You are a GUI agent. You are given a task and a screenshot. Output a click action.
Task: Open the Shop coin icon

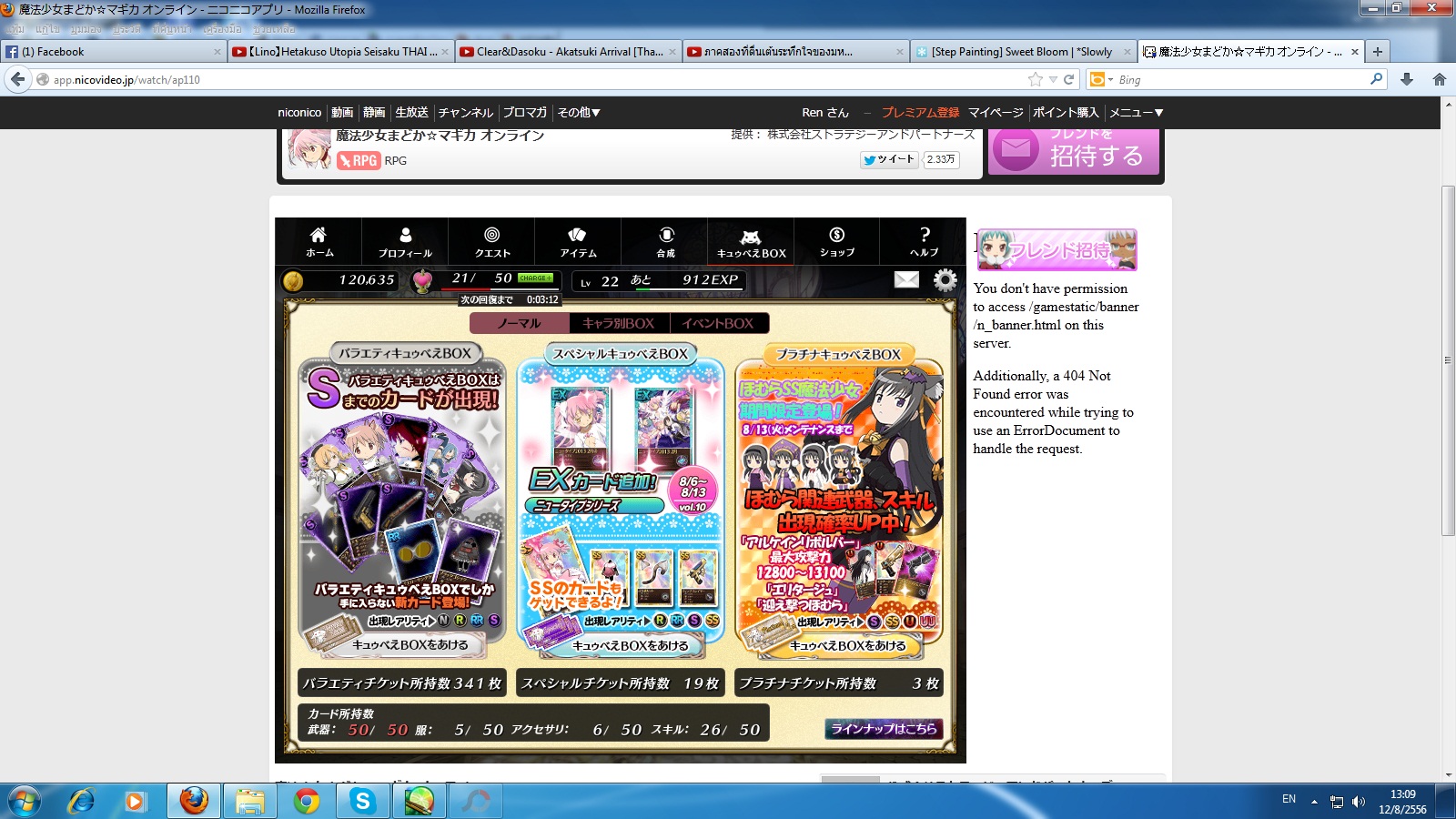(x=837, y=241)
